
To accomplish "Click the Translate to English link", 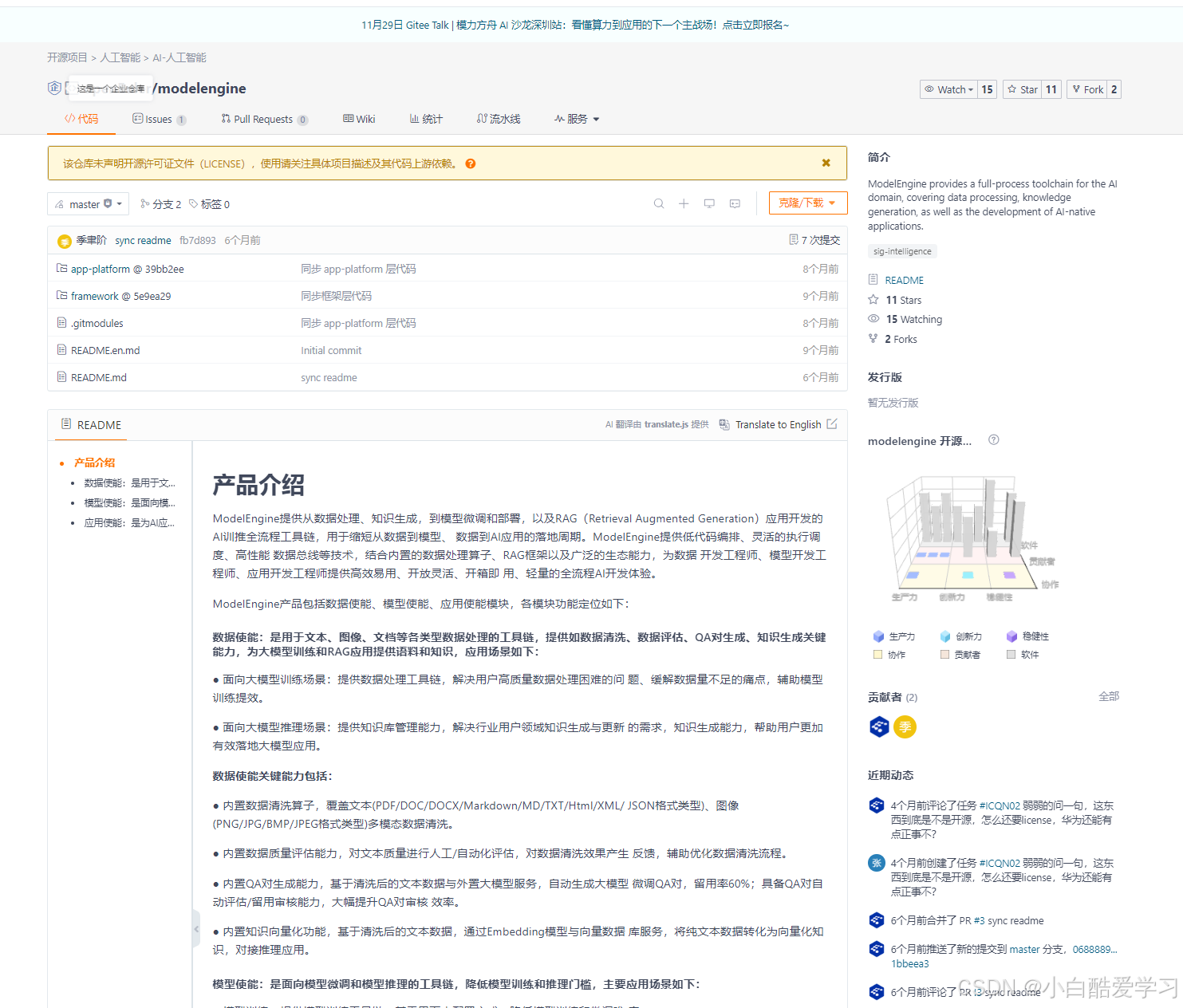I will coord(778,424).
